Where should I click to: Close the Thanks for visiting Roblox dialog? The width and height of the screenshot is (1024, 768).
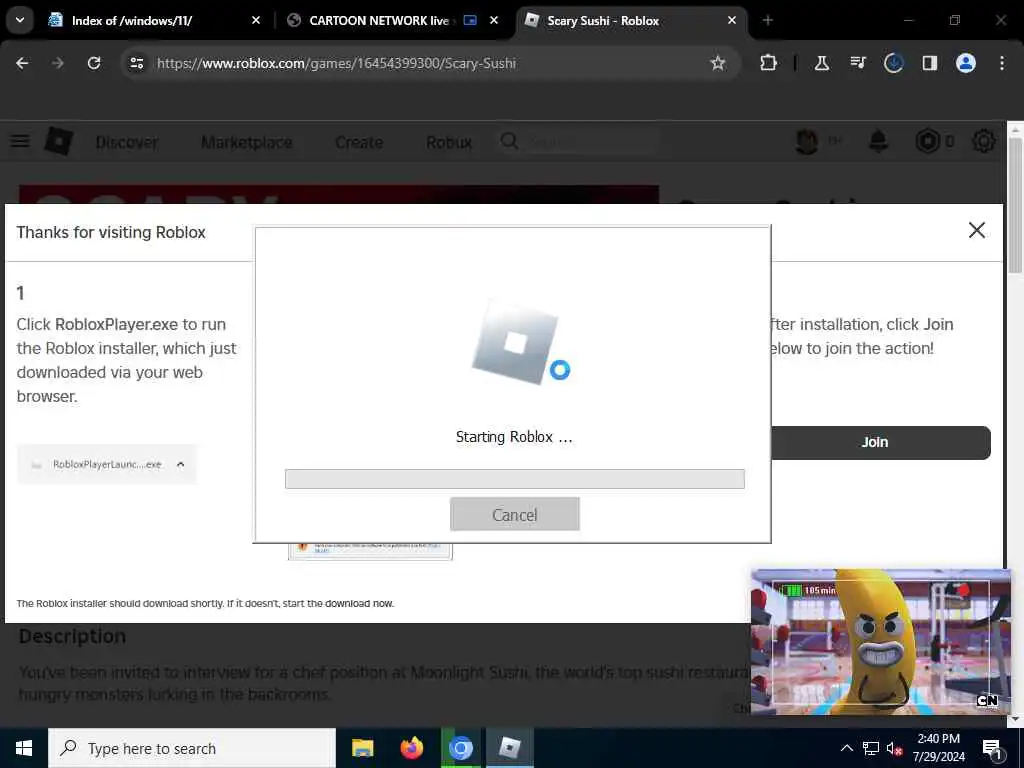(x=976, y=230)
